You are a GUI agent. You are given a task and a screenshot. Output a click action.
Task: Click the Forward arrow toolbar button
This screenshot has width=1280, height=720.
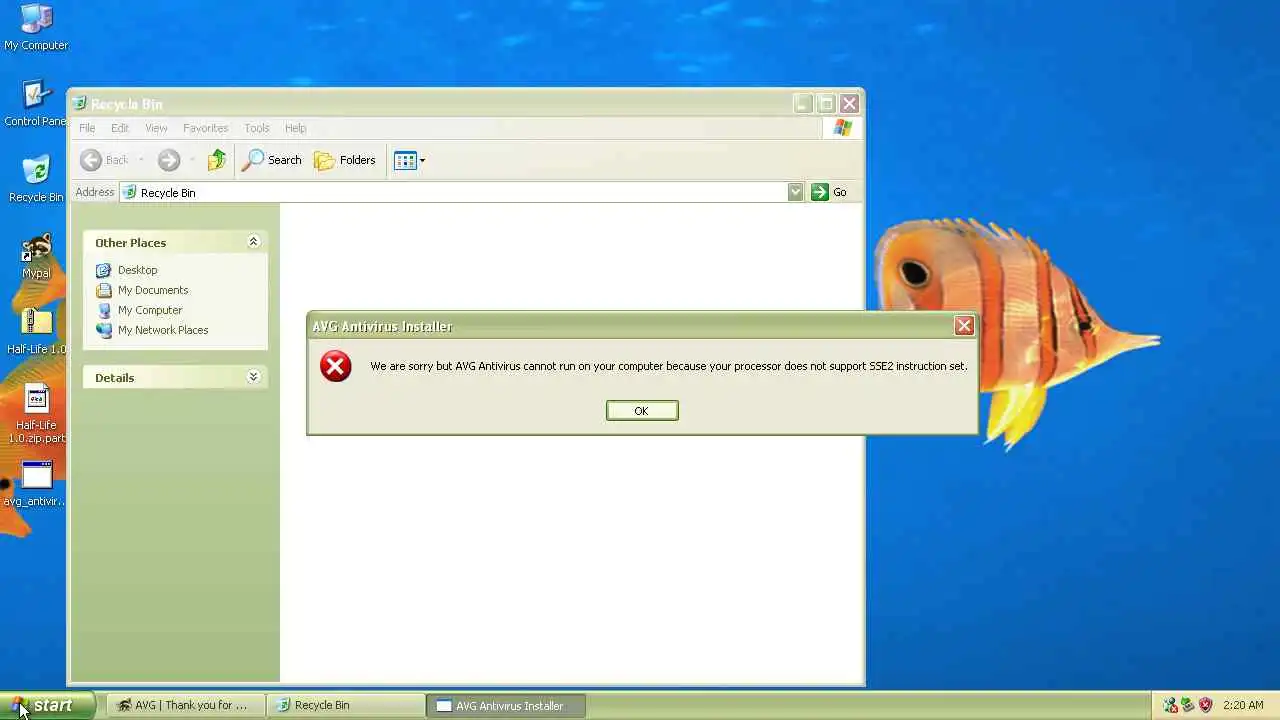pyautogui.click(x=168, y=160)
